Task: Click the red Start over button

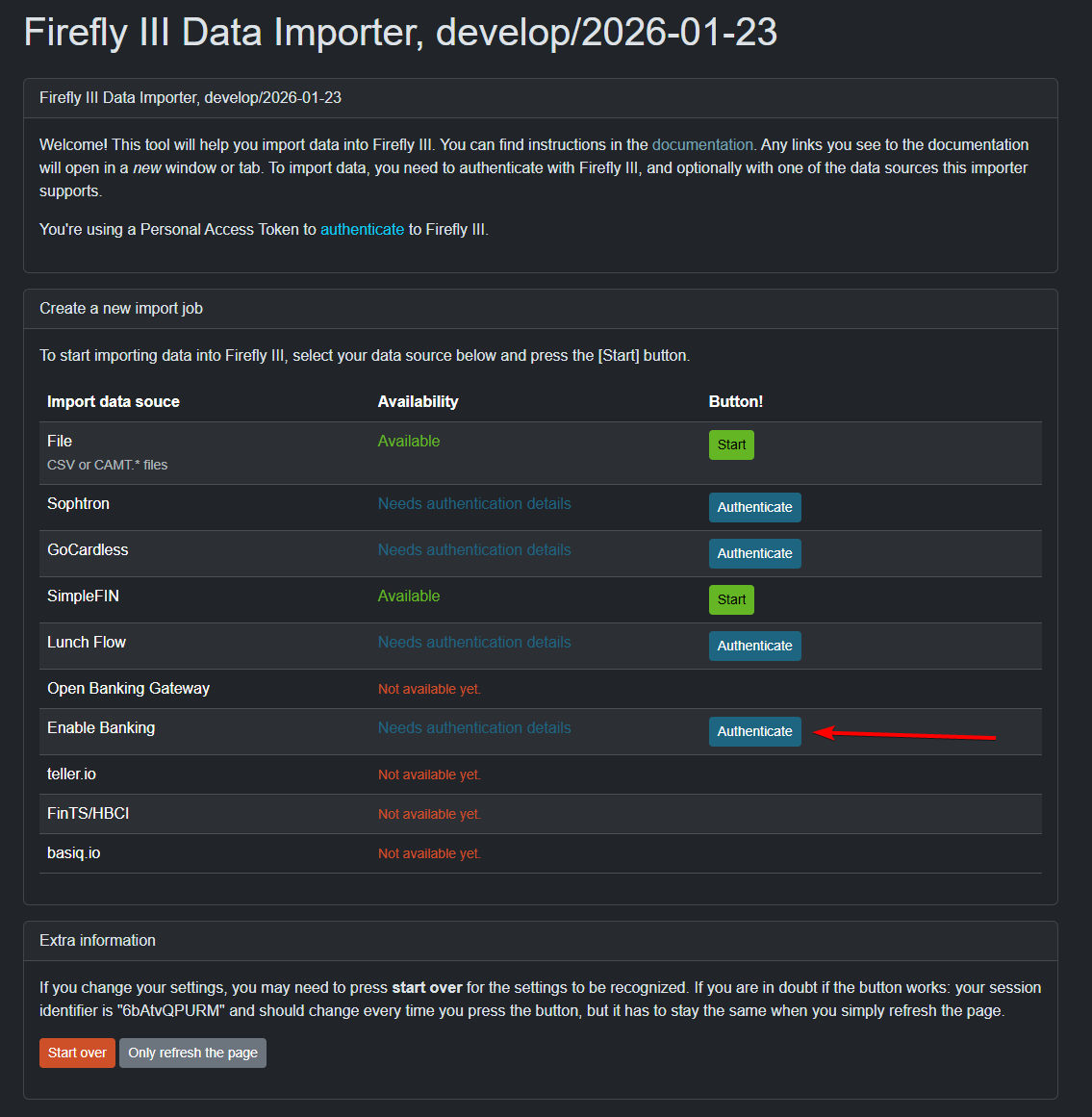Action: coord(77,1053)
